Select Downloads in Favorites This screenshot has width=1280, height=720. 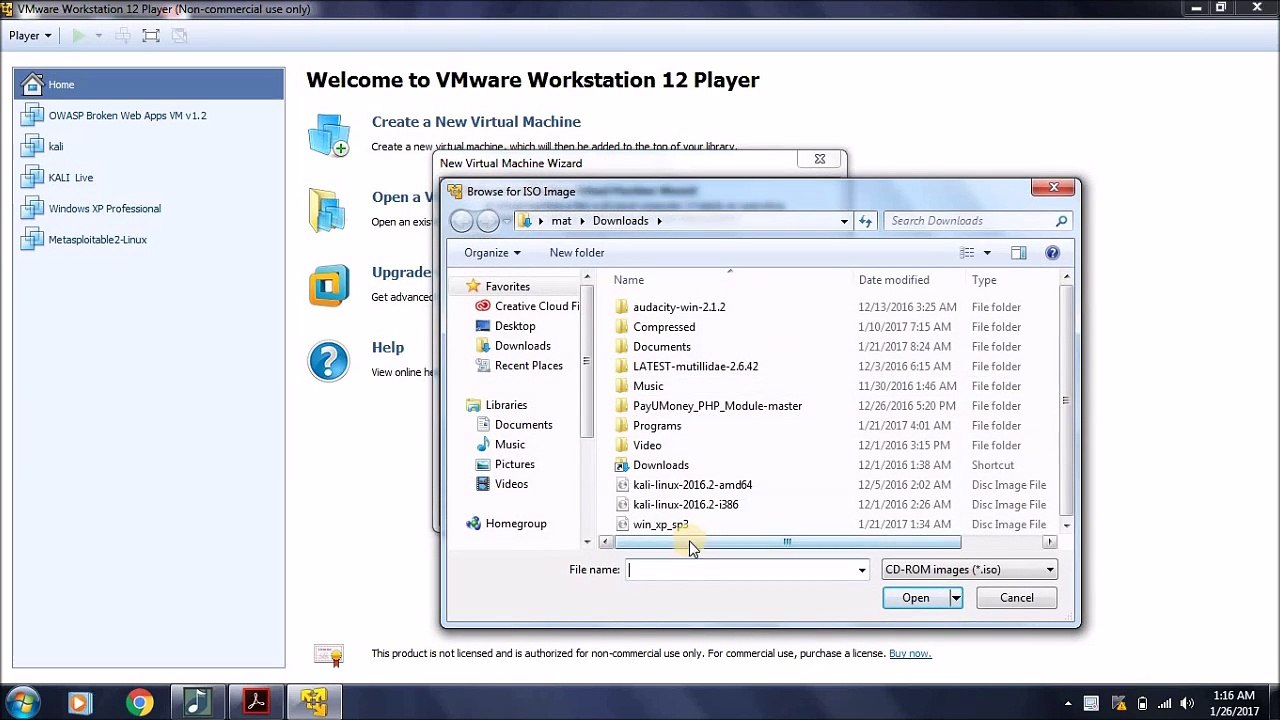pyautogui.click(x=522, y=346)
